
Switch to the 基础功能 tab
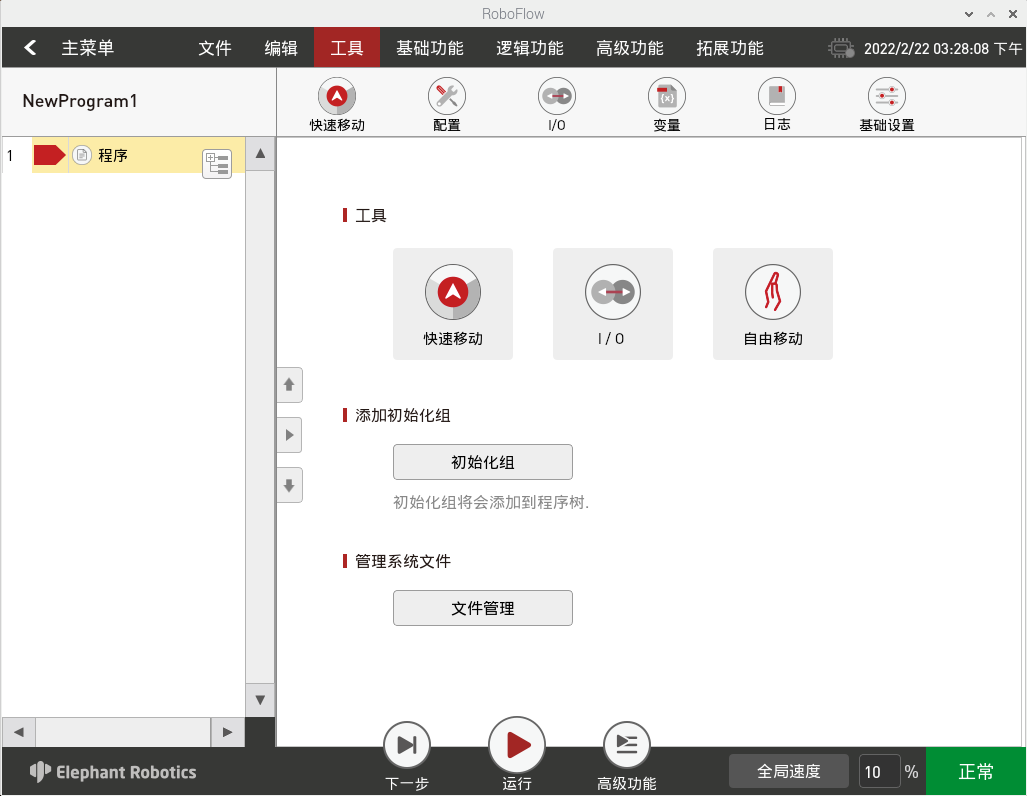(429, 48)
